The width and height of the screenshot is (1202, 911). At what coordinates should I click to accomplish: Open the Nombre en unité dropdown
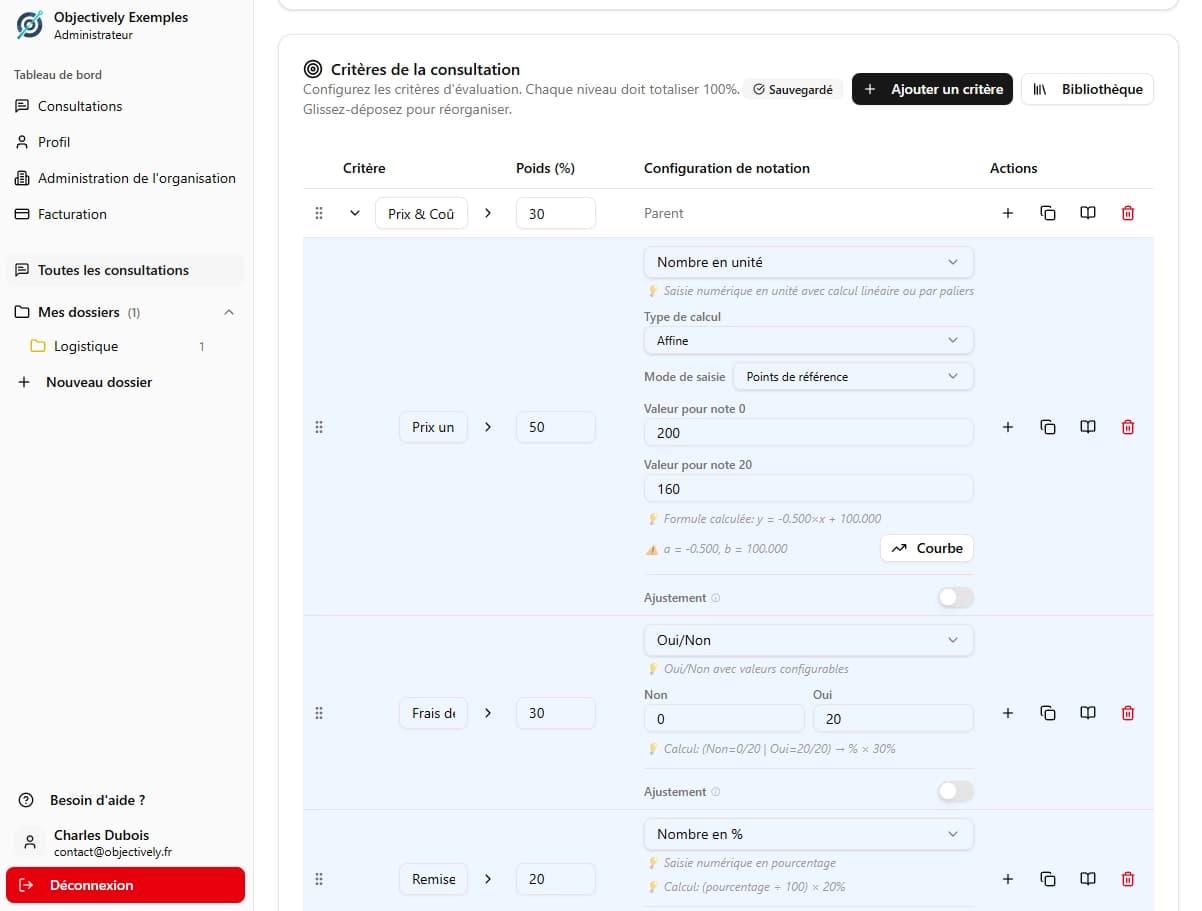click(808, 262)
